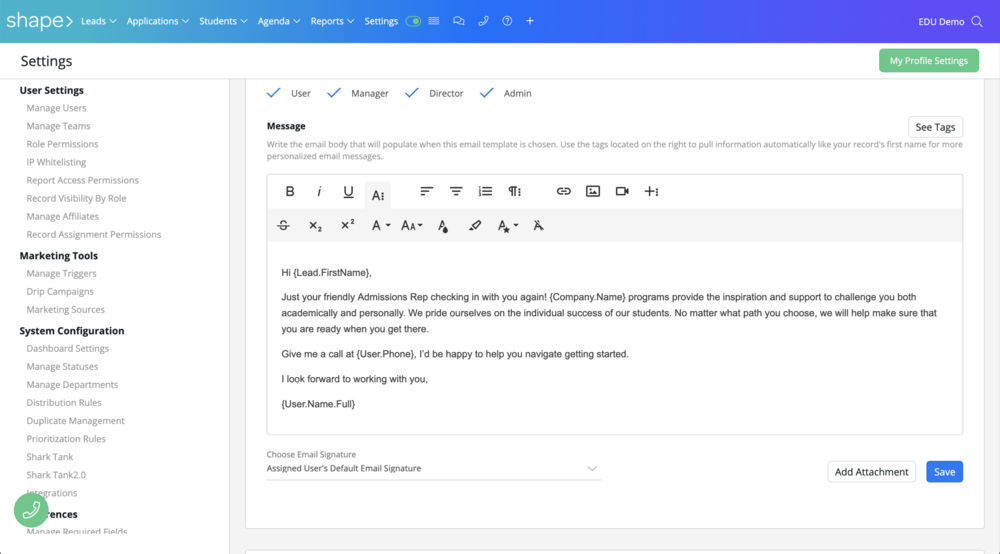
Task: Insert a hyperlink into the message
Action: (x=564, y=191)
